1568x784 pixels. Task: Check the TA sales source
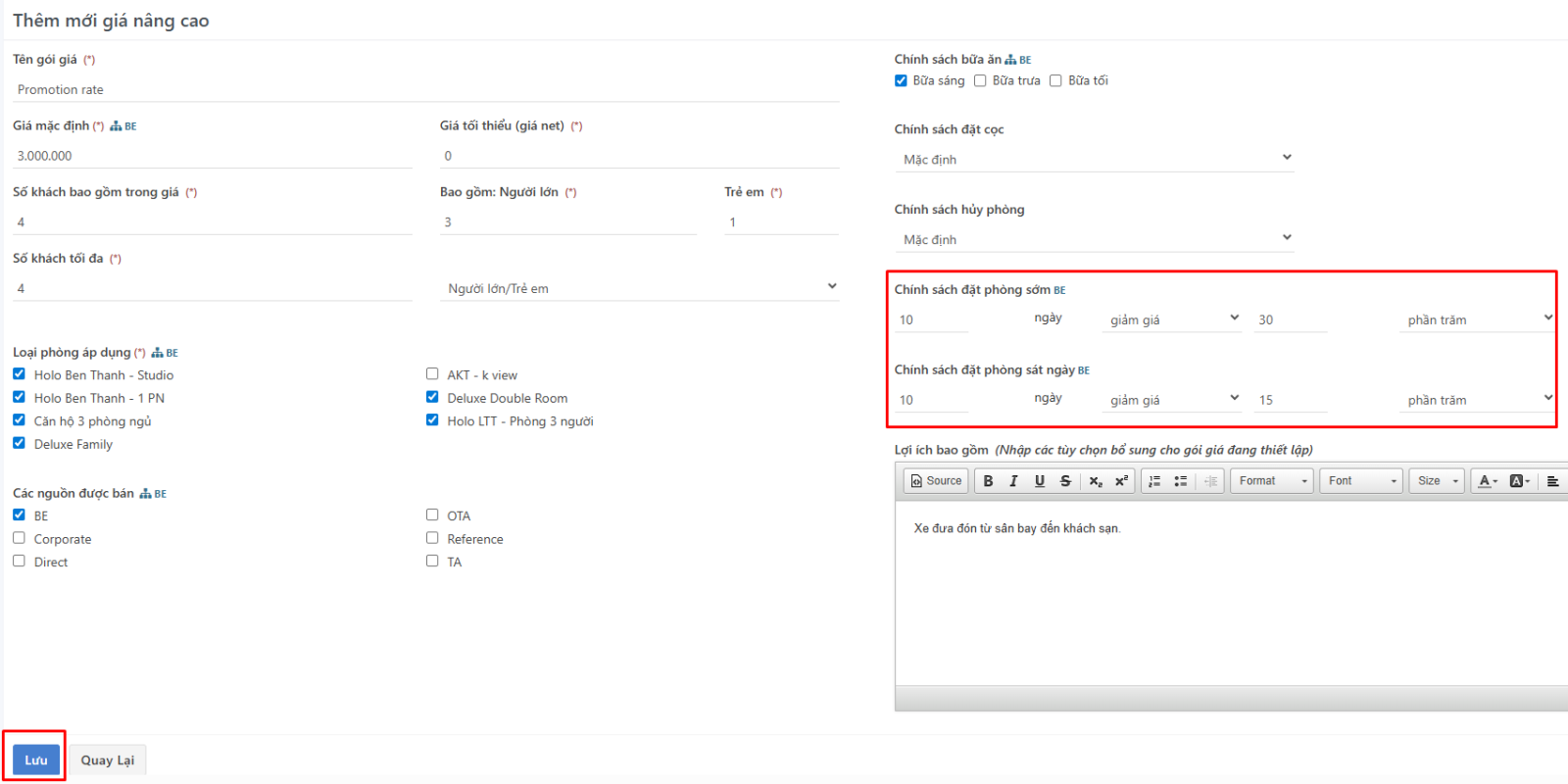[432, 562]
